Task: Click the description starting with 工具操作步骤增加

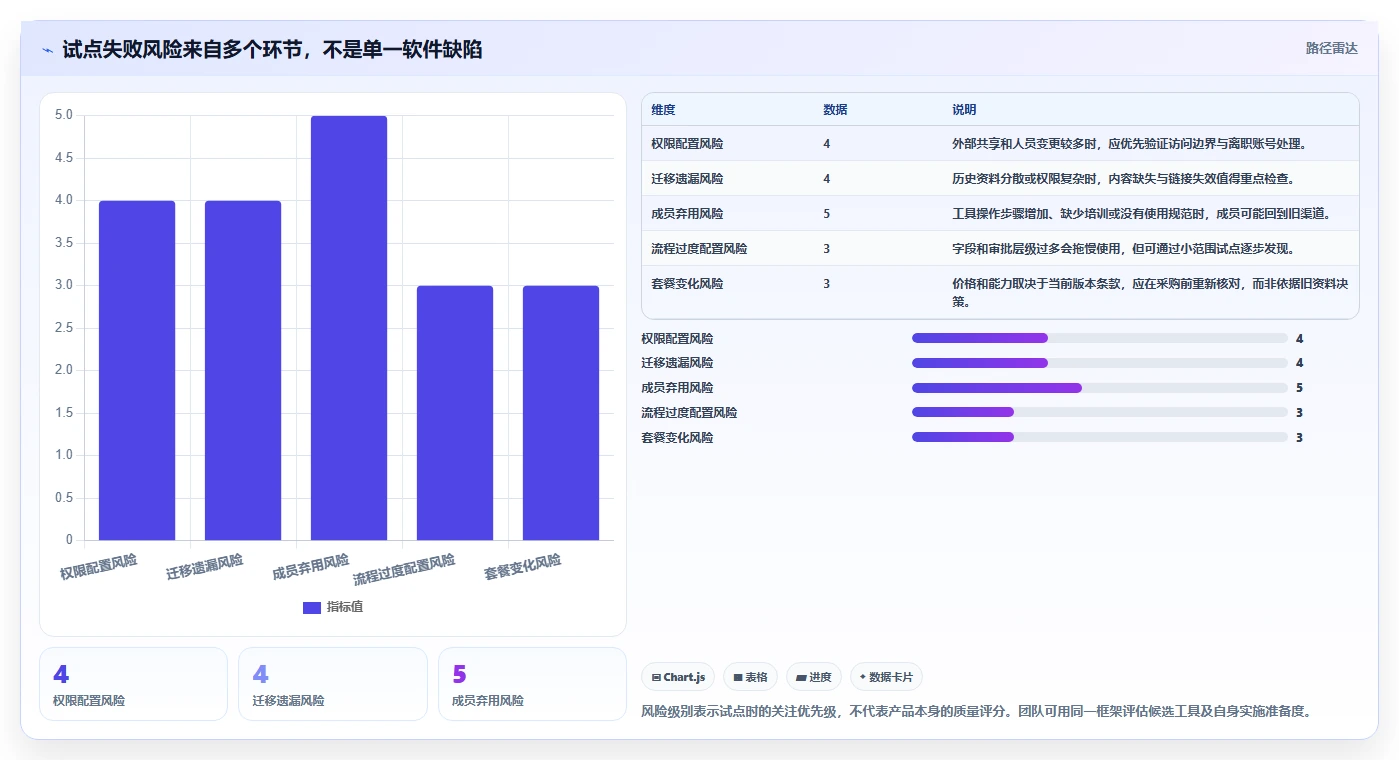Action: click(x=1141, y=214)
